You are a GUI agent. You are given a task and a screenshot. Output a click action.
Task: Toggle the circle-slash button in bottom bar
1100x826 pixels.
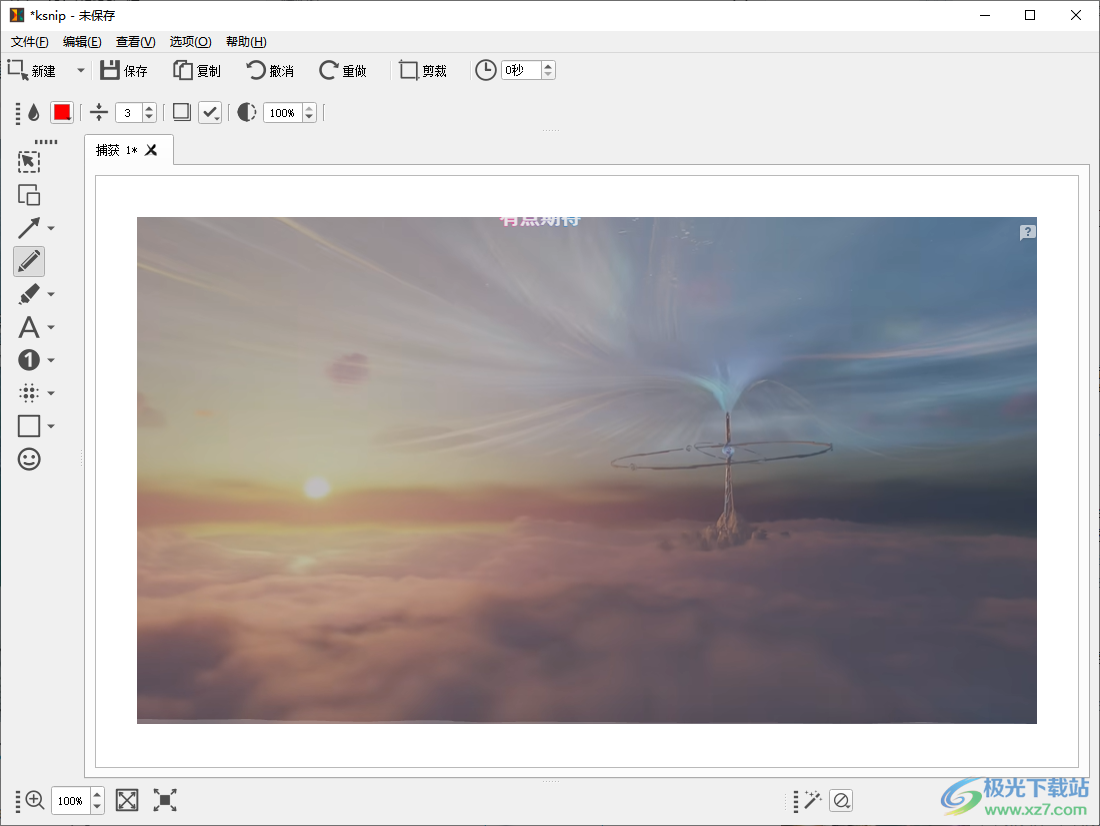tap(841, 800)
